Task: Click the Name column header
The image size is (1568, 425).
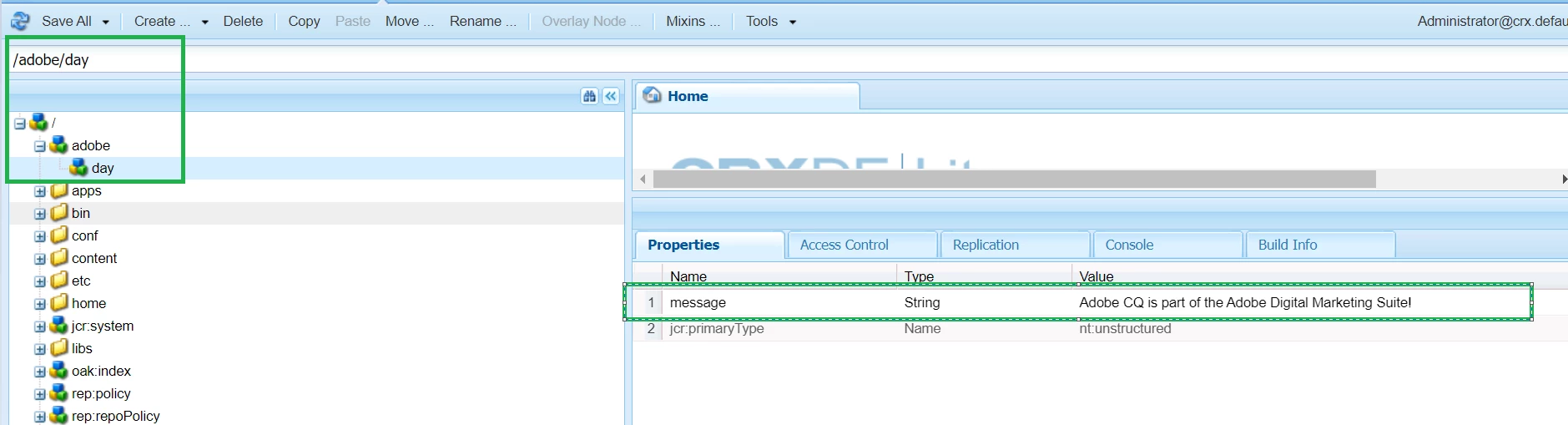Action: click(779, 276)
